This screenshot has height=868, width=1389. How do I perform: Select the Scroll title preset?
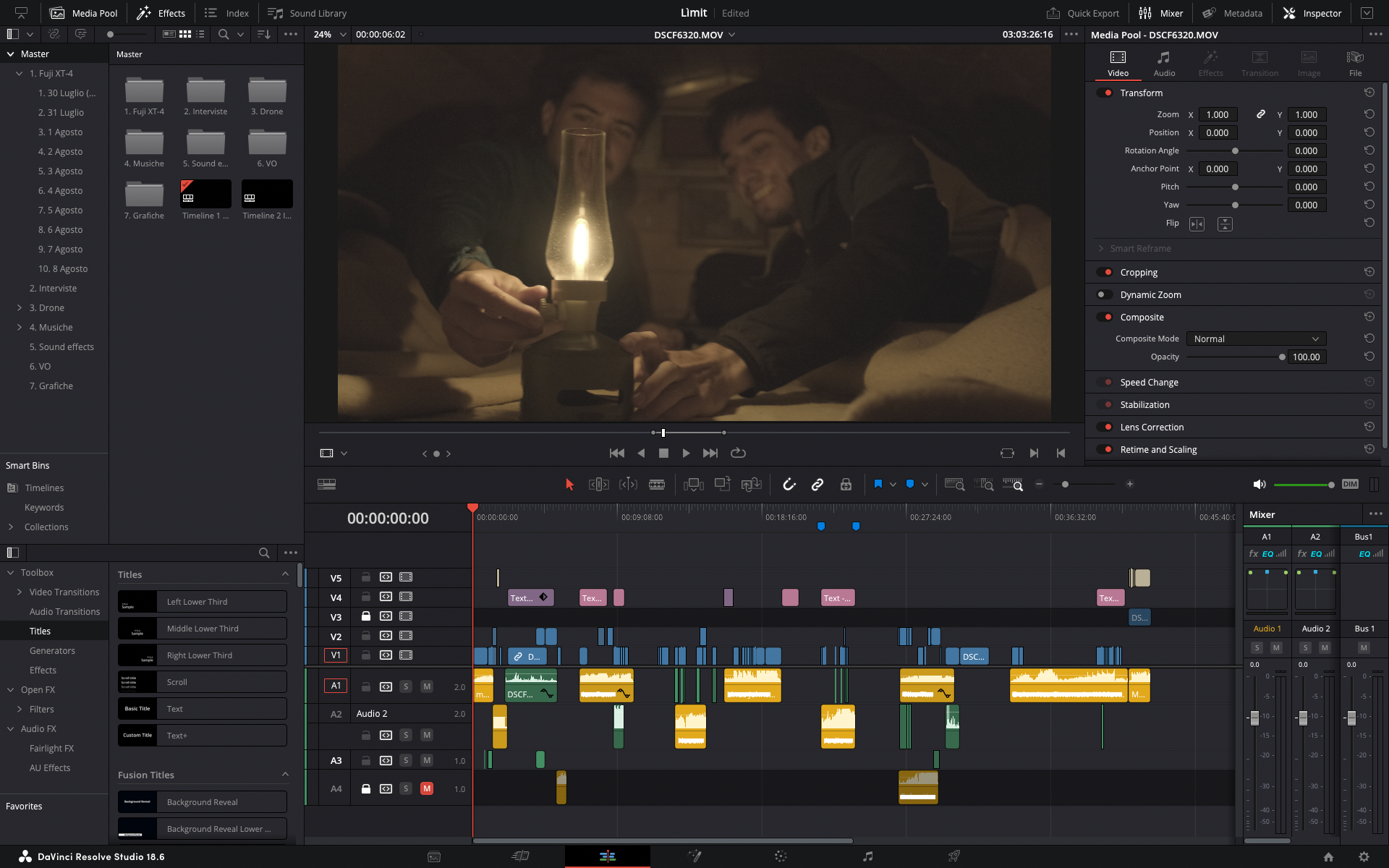point(203,682)
